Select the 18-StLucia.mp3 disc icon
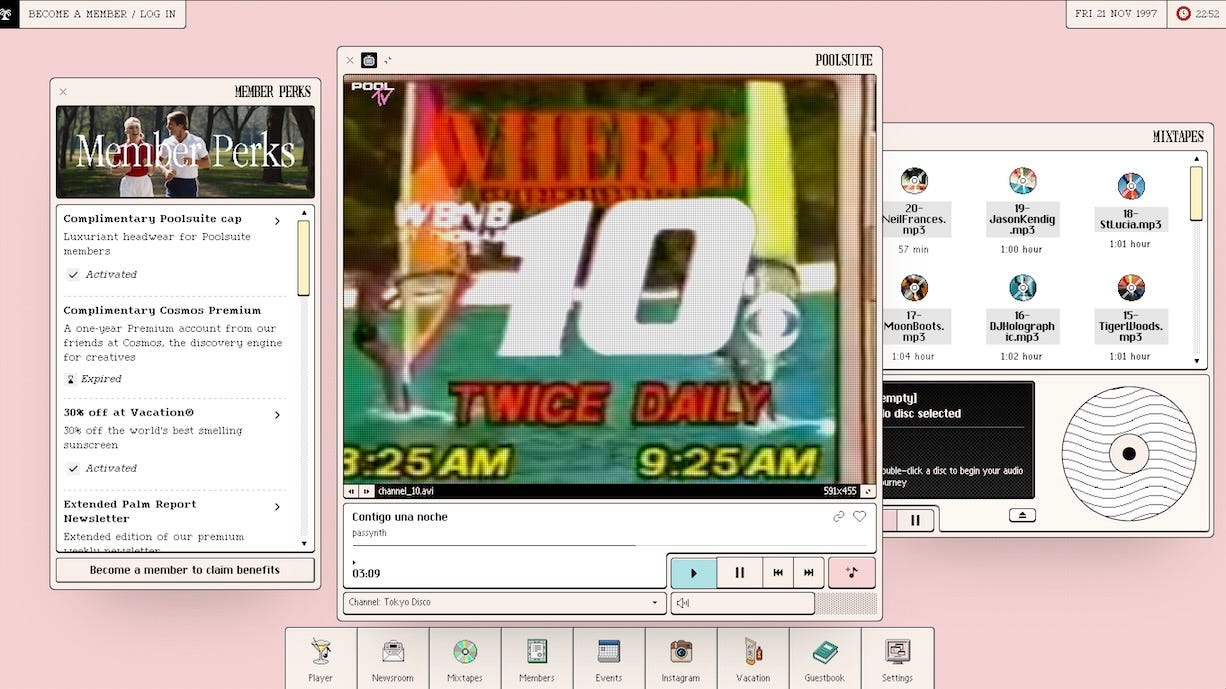Image resolution: width=1226 pixels, height=689 pixels. [1131, 187]
